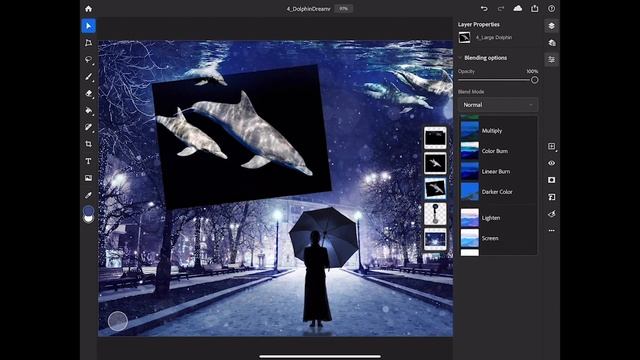Select the Type tool
640x360 pixels.
[89, 161]
